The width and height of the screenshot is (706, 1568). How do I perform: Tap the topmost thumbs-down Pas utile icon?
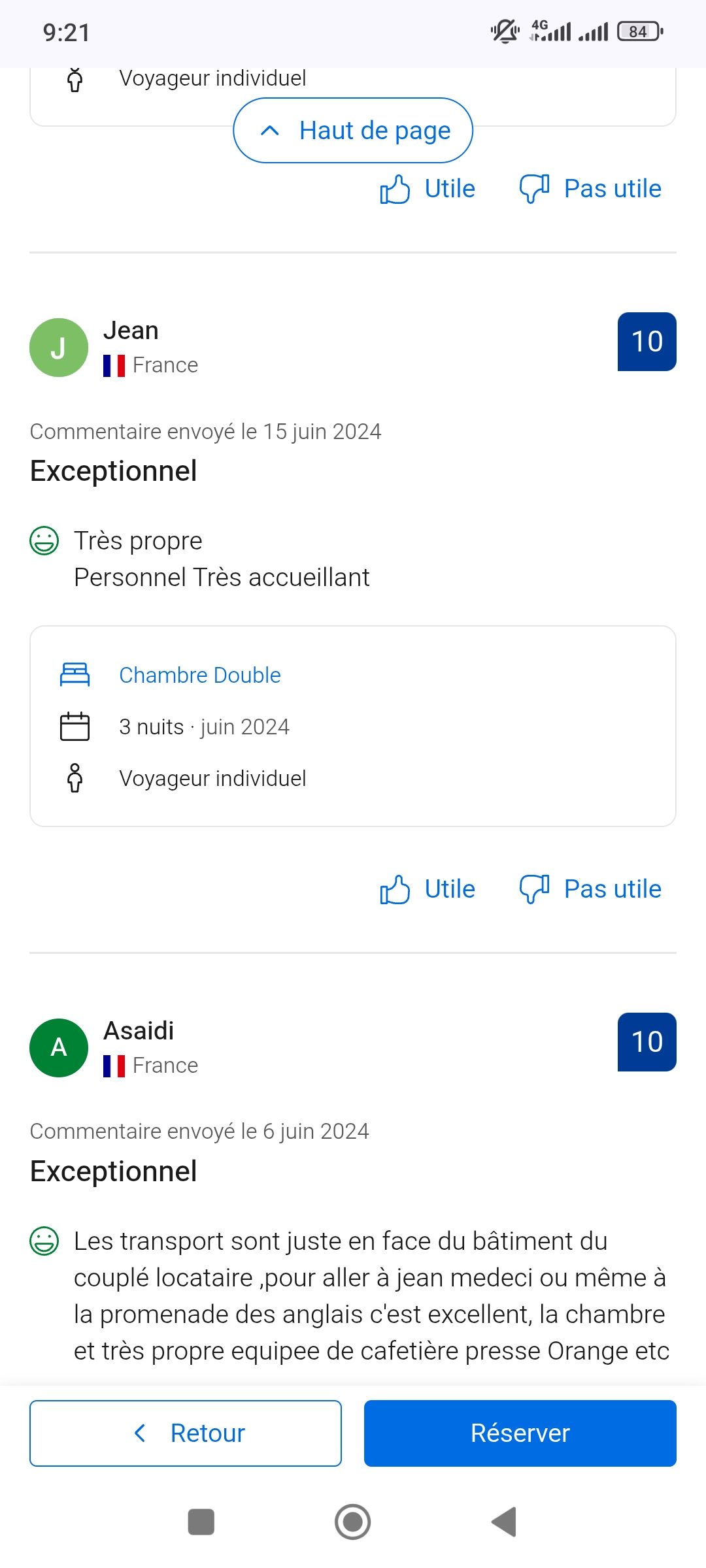click(x=534, y=189)
